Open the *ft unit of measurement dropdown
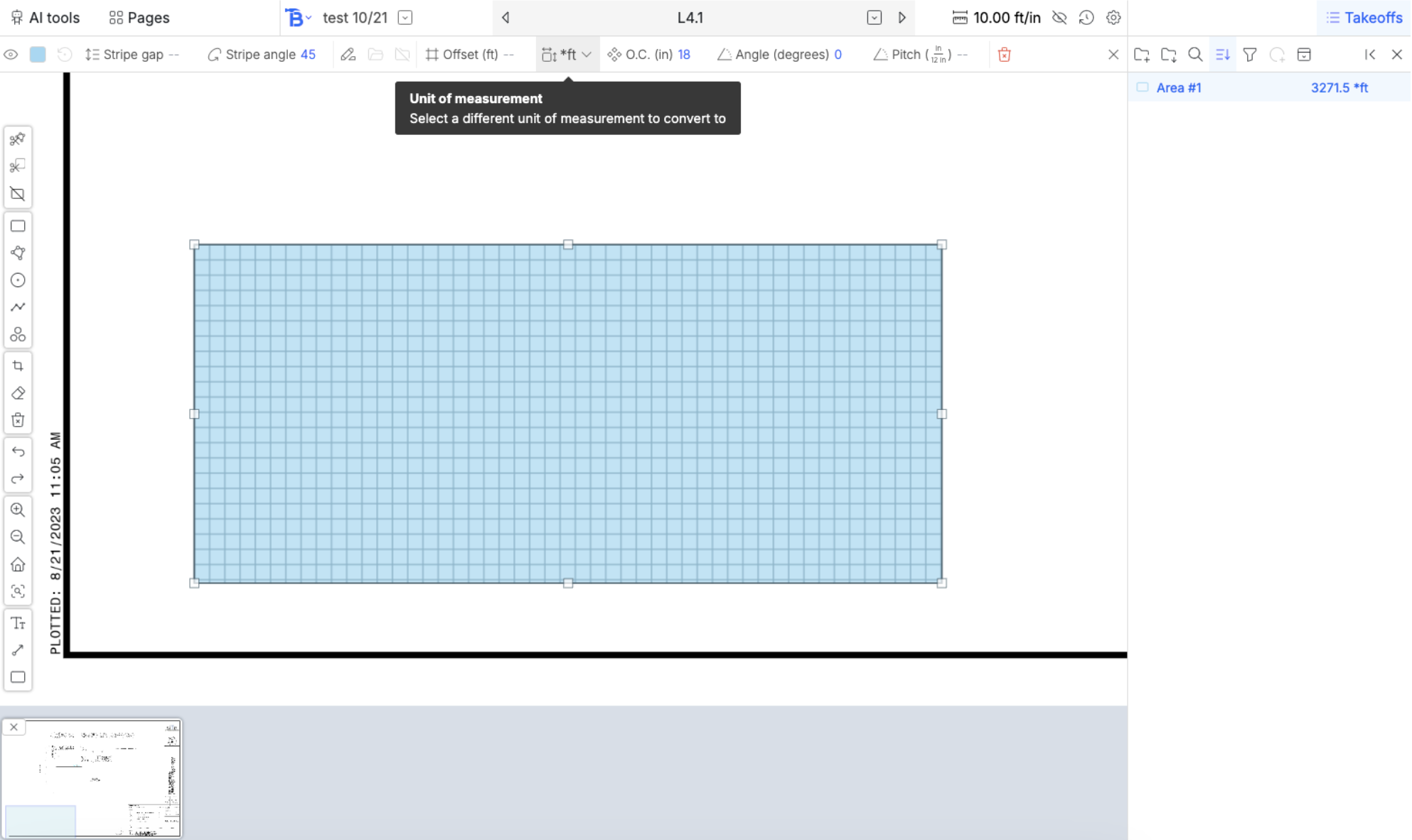The image size is (1412, 840). (567, 55)
